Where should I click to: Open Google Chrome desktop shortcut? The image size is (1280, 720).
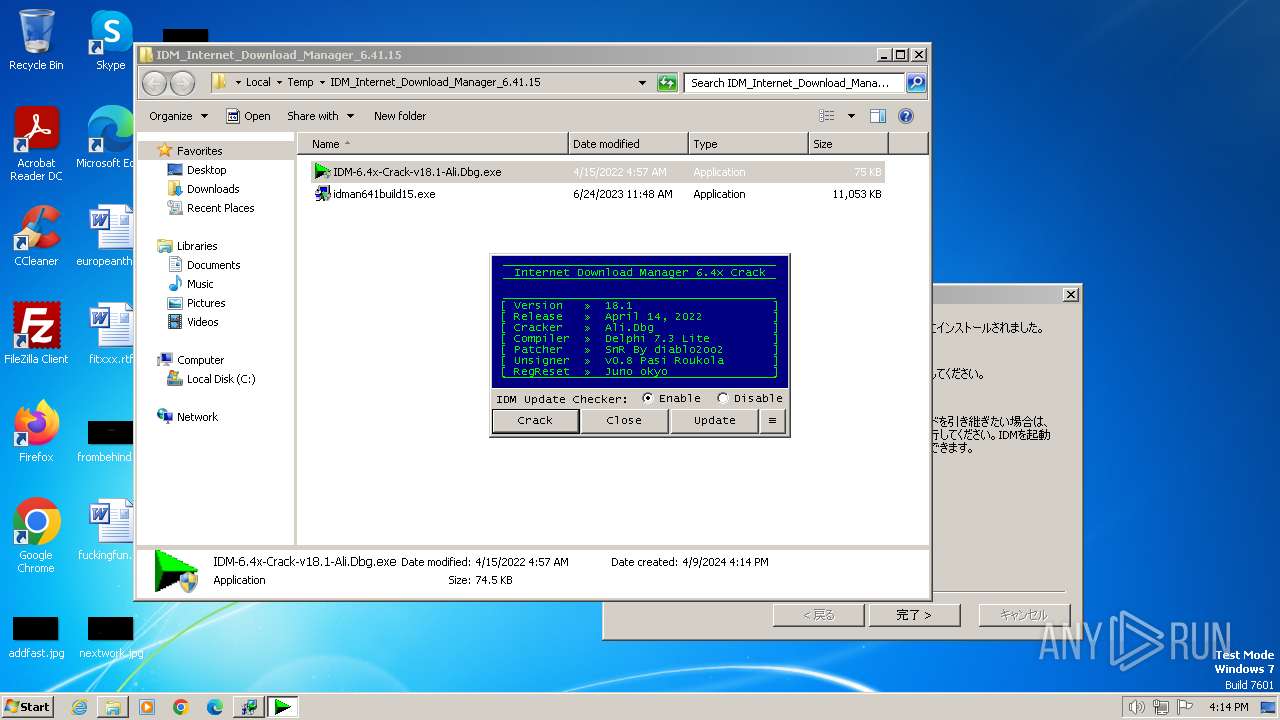tap(36, 536)
